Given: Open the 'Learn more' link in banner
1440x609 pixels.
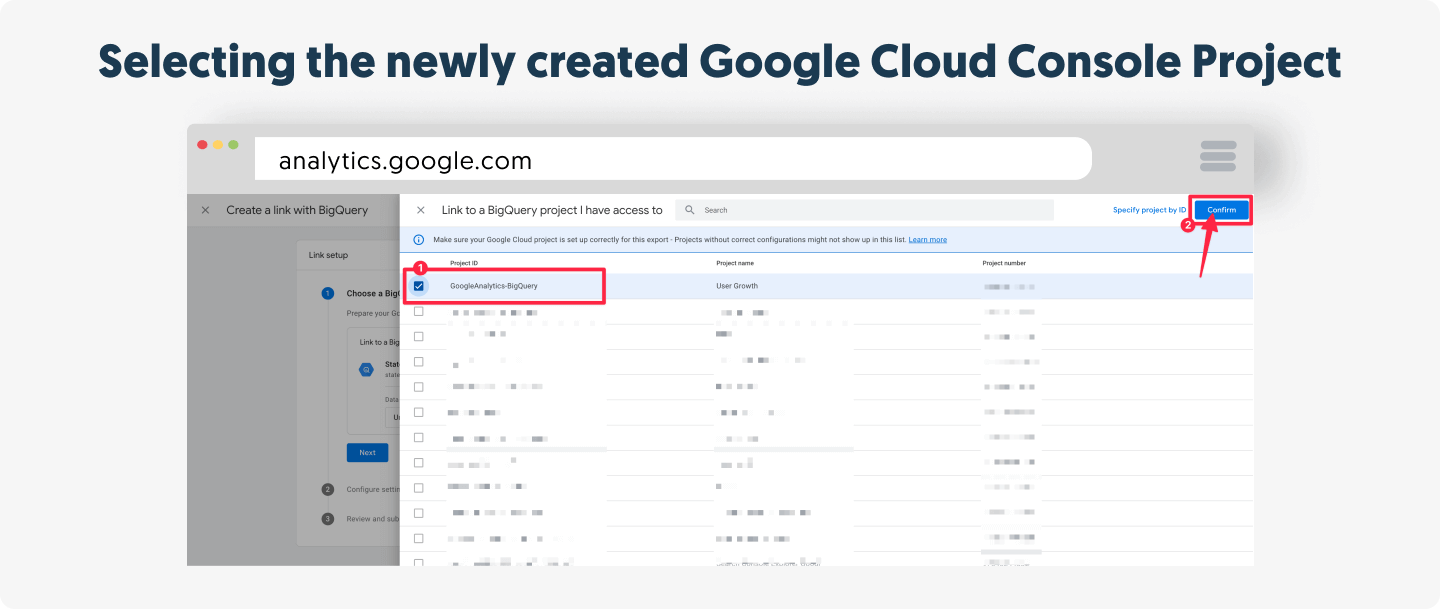Looking at the screenshot, I should point(927,240).
